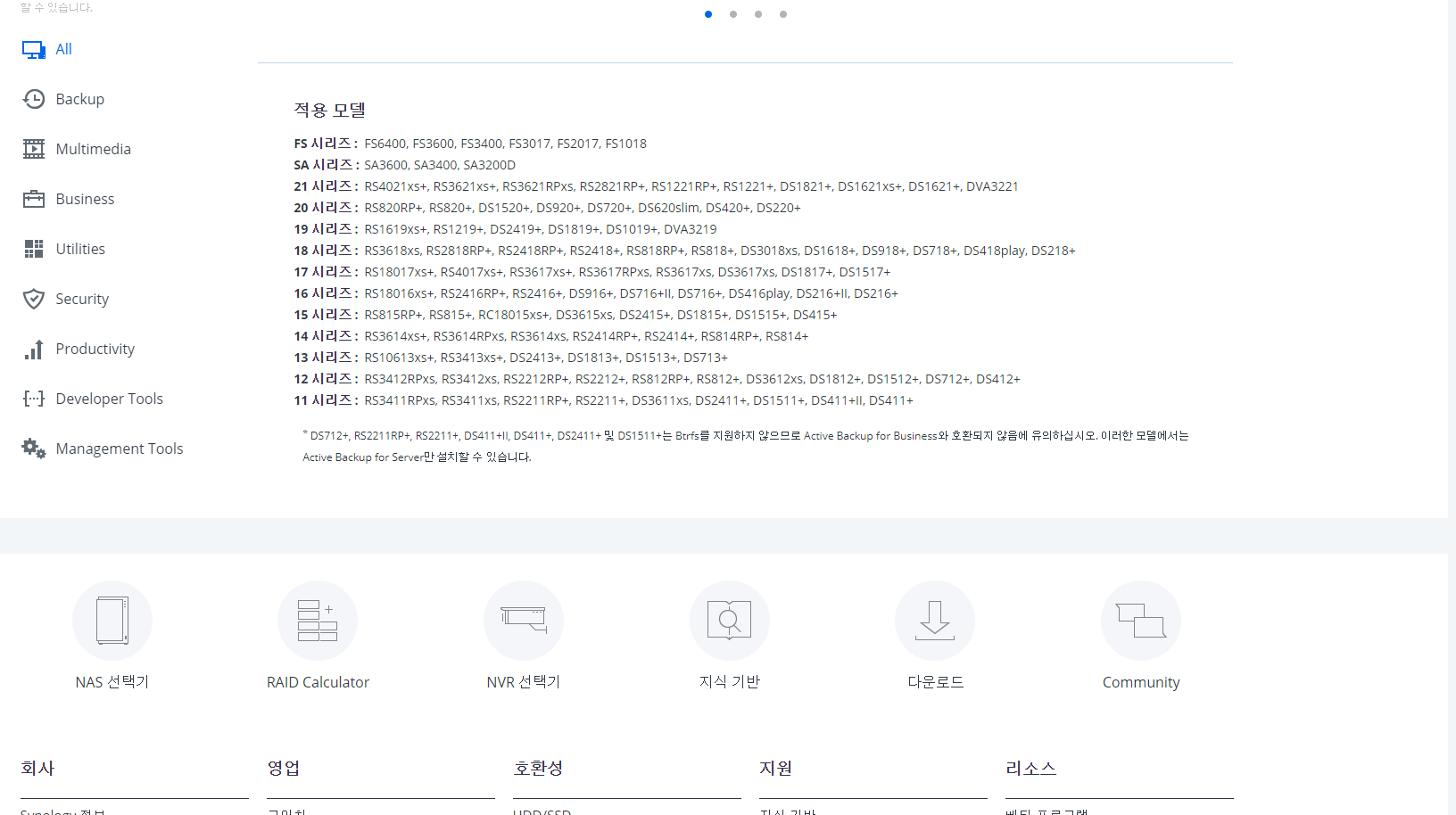Open the Community chat icon

tap(1141, 621)
